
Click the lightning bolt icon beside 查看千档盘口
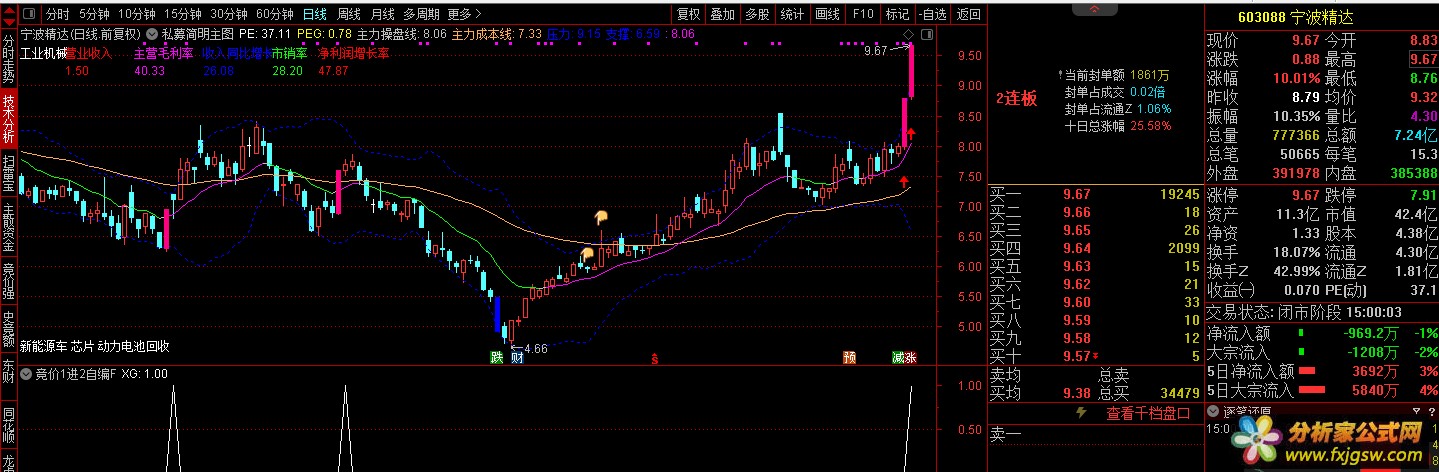(1080, 412)
